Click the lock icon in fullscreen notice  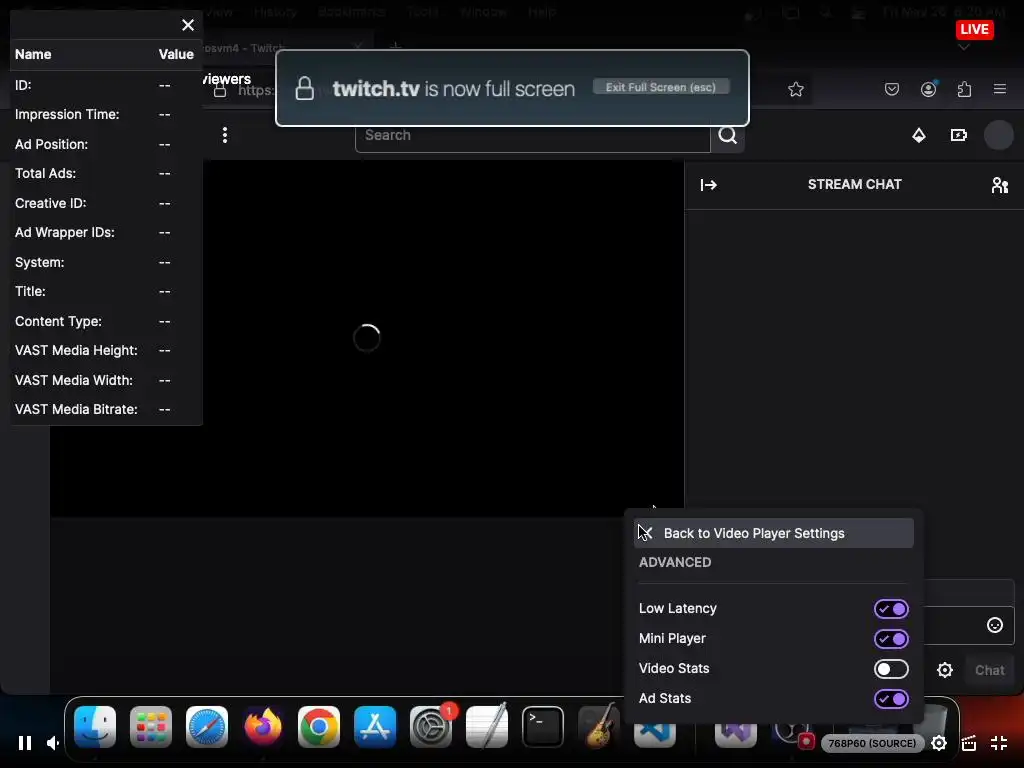(304, 88)
